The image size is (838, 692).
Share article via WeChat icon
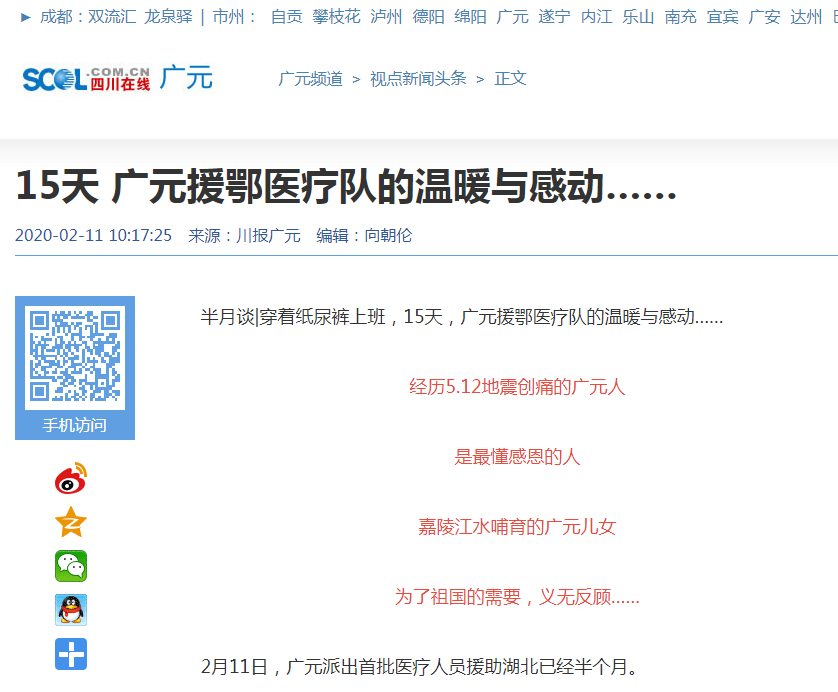(x=71, y=566)
